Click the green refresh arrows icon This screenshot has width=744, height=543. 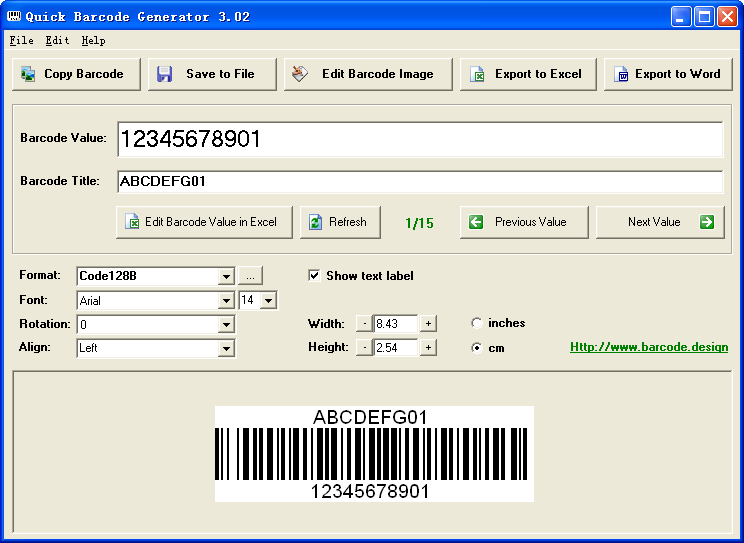(315, 222)
